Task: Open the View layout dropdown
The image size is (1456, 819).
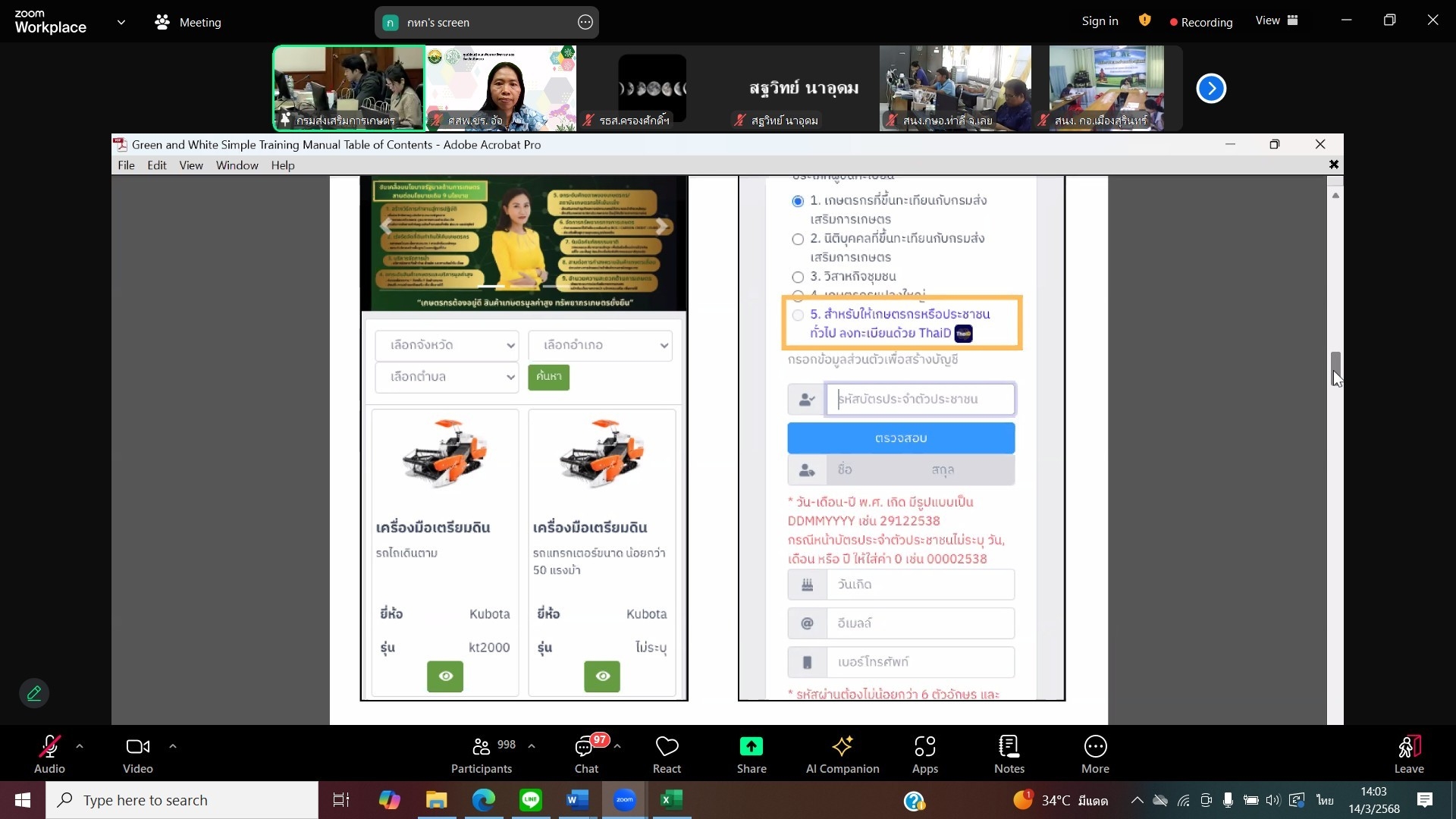Action: tap(1276, 21)
